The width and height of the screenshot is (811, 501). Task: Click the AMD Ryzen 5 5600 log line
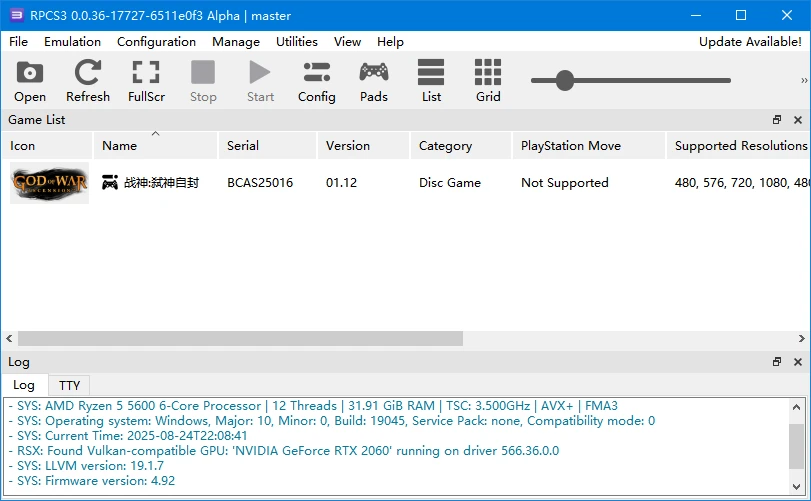pos(313,406)
